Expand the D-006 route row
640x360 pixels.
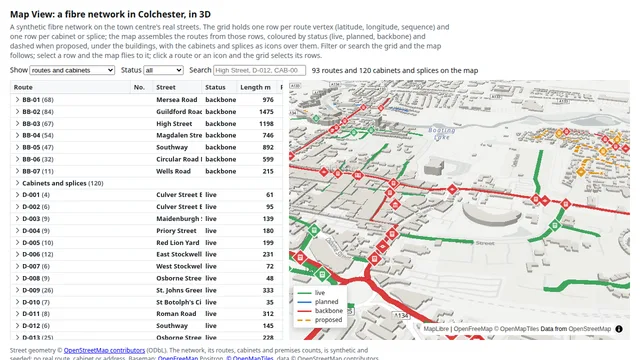(17, 254)
